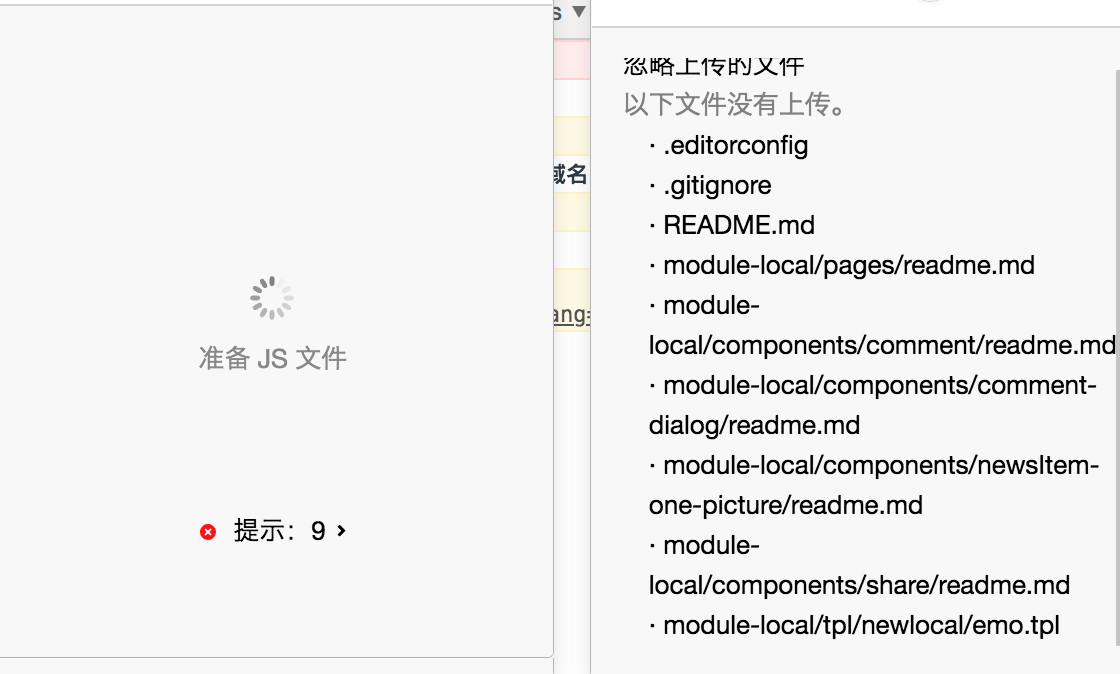
Task: Click the red error icon beside 提示
Action: click(208, 532)
